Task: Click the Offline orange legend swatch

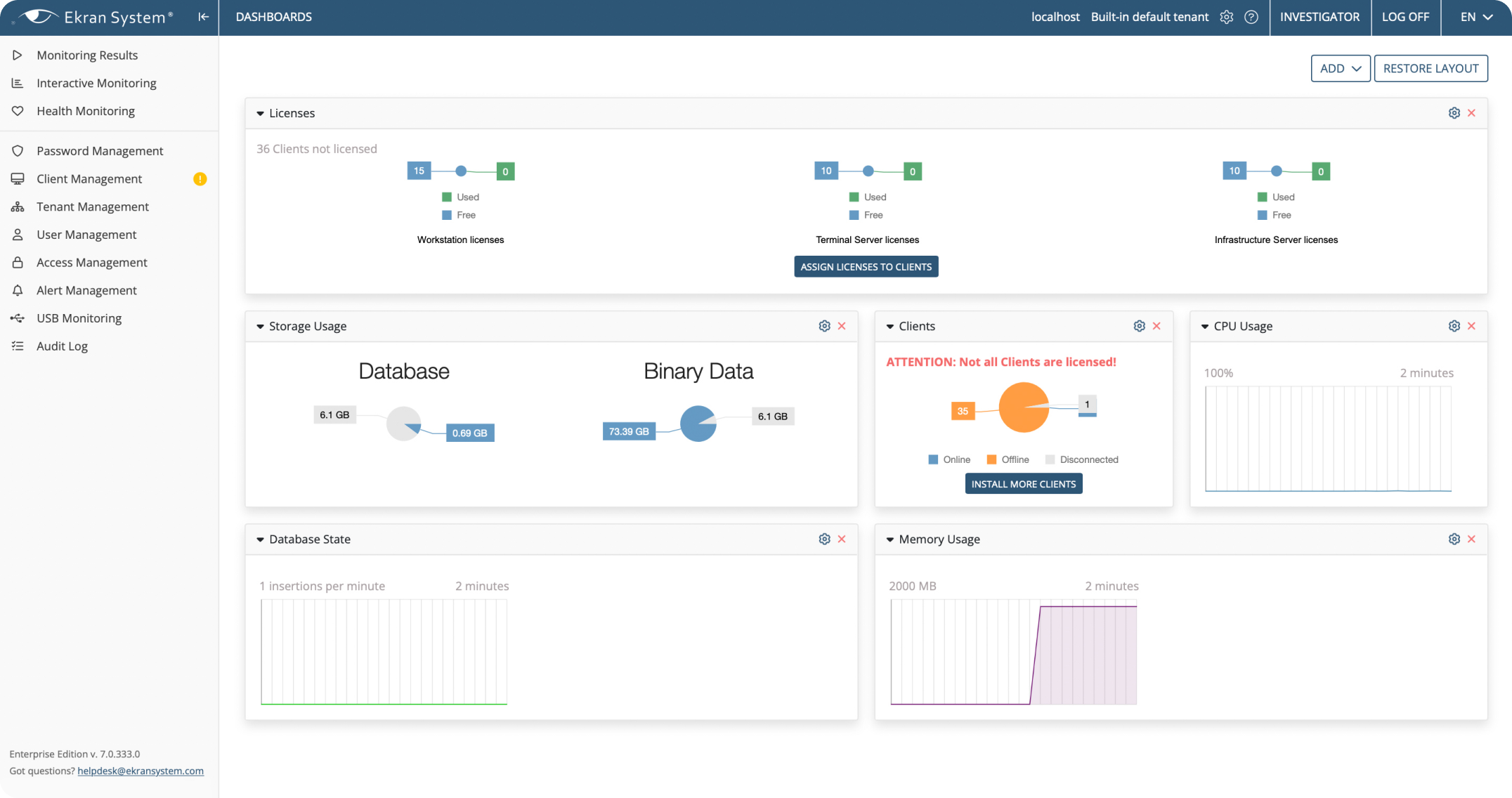Action: 991,459
